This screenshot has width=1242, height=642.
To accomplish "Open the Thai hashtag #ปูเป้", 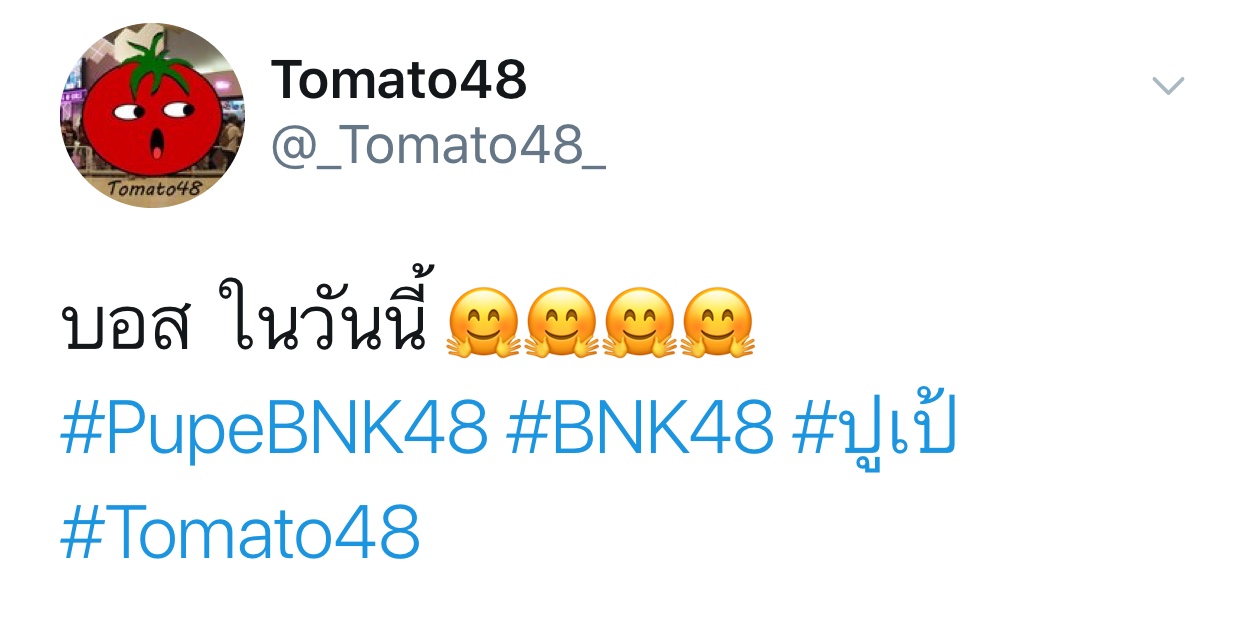I will pos(875,430).
